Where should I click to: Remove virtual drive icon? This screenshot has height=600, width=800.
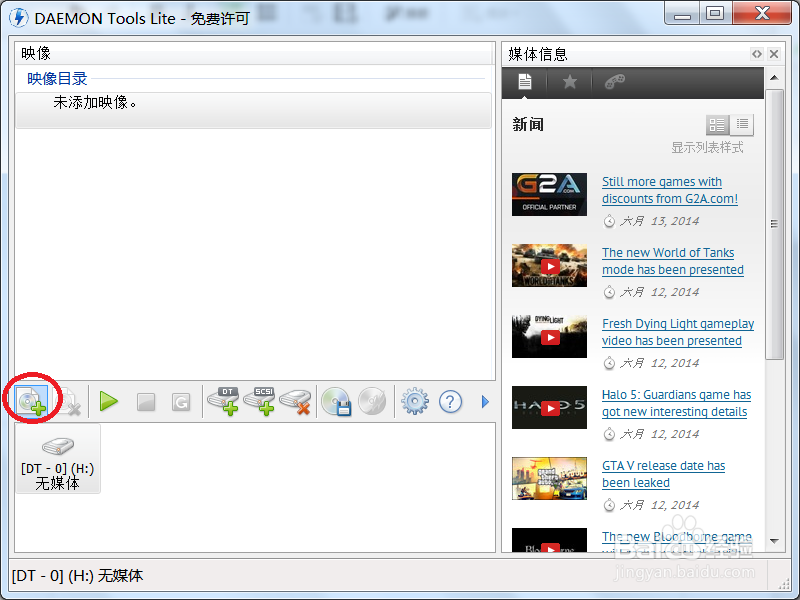(x=296, y=402)
